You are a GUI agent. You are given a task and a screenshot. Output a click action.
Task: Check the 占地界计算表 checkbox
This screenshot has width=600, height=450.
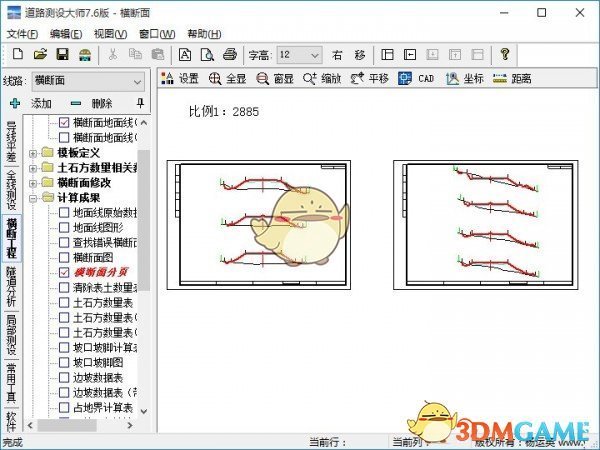coord(64,408)
